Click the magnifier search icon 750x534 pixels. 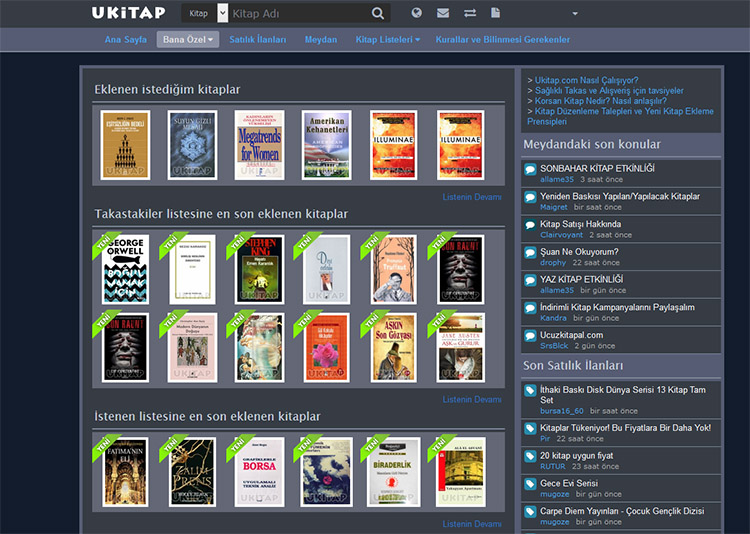[x=378, y=13]
